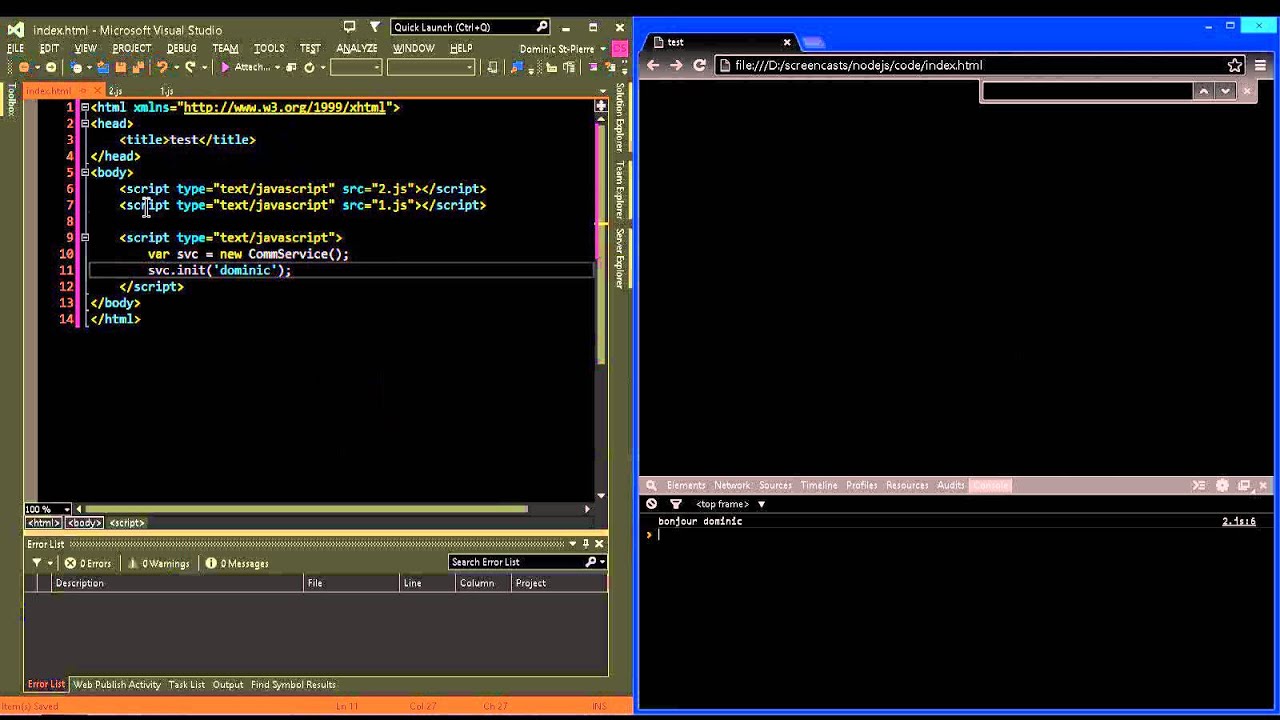Go back in the Chrome browser
This screenshot has height=720, width=1280.
coord(653,65)
